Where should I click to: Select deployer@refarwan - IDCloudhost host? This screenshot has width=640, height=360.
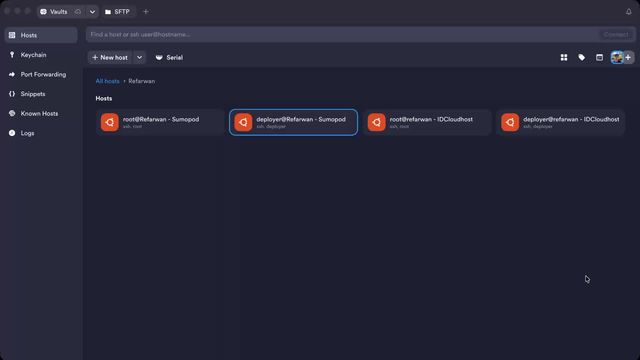click(x=560, y=122)
